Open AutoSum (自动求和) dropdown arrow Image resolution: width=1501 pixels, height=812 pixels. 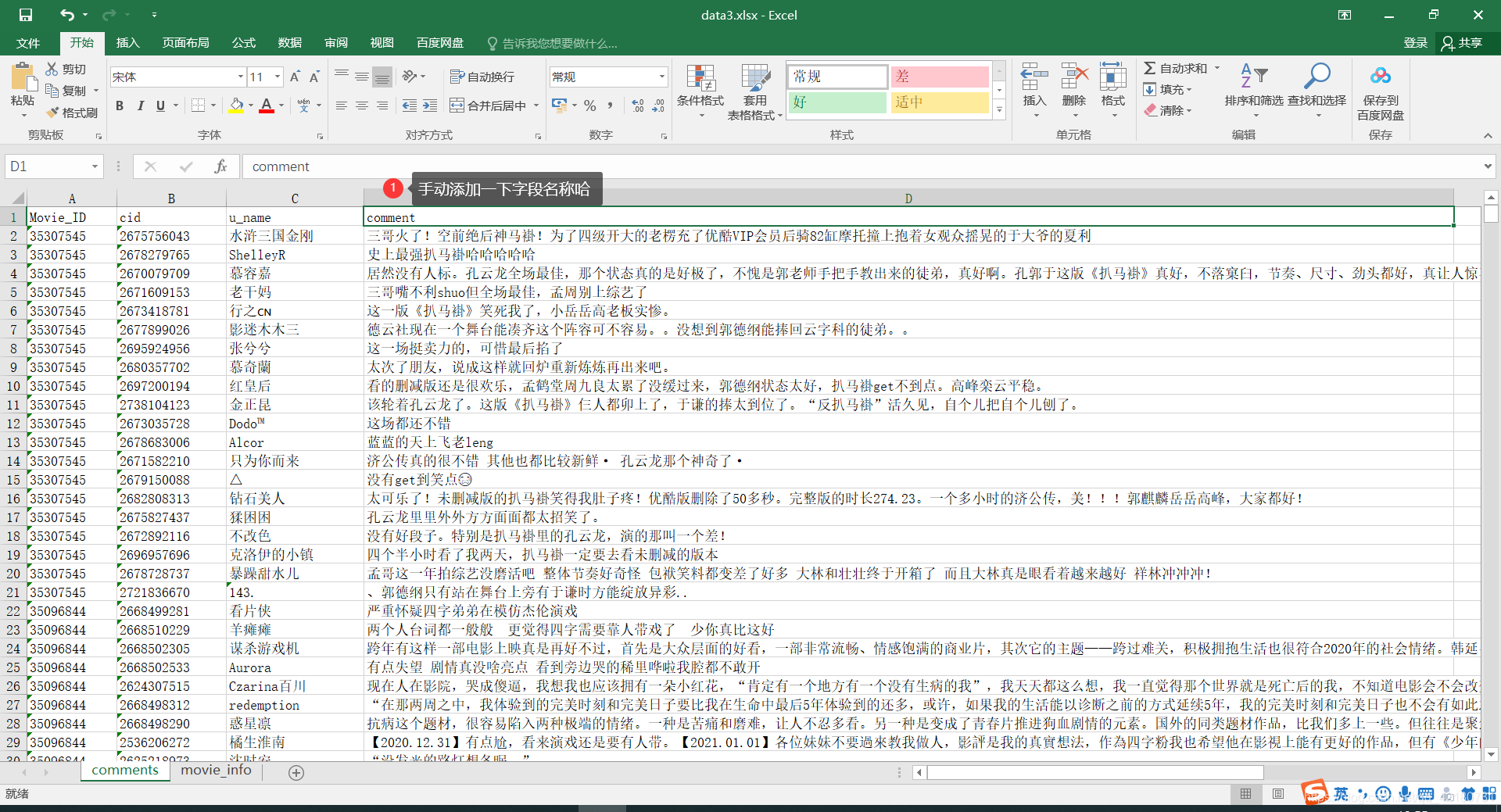click(1217, 69)
